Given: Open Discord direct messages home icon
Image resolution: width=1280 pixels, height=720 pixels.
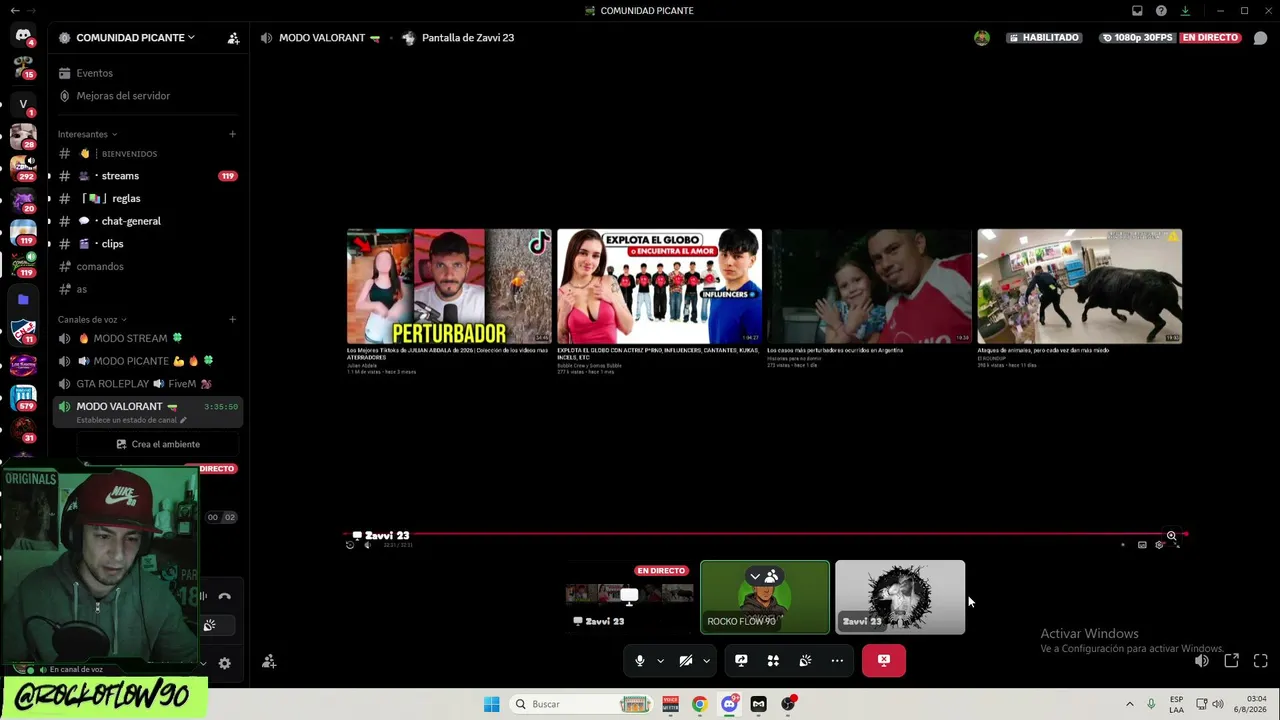Looking at the screenshot, I should pos(23,37).
